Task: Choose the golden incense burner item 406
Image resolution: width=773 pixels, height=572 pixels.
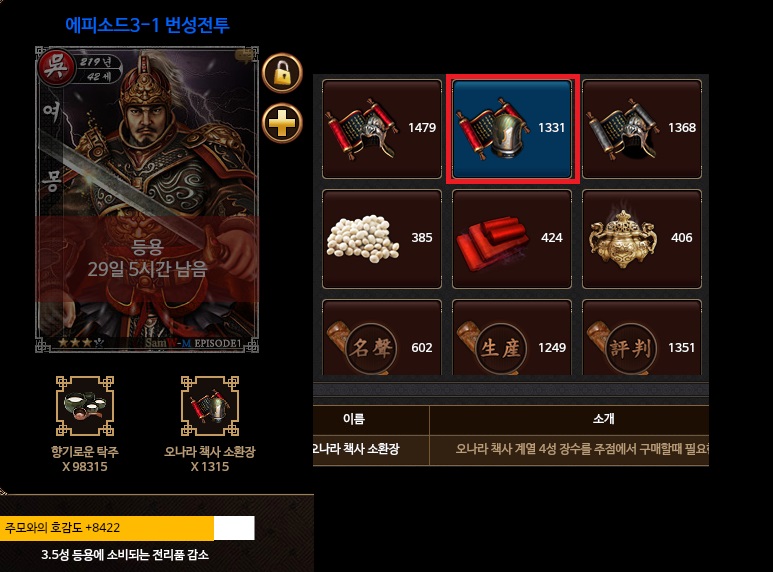Action: (x=642, y=239)
